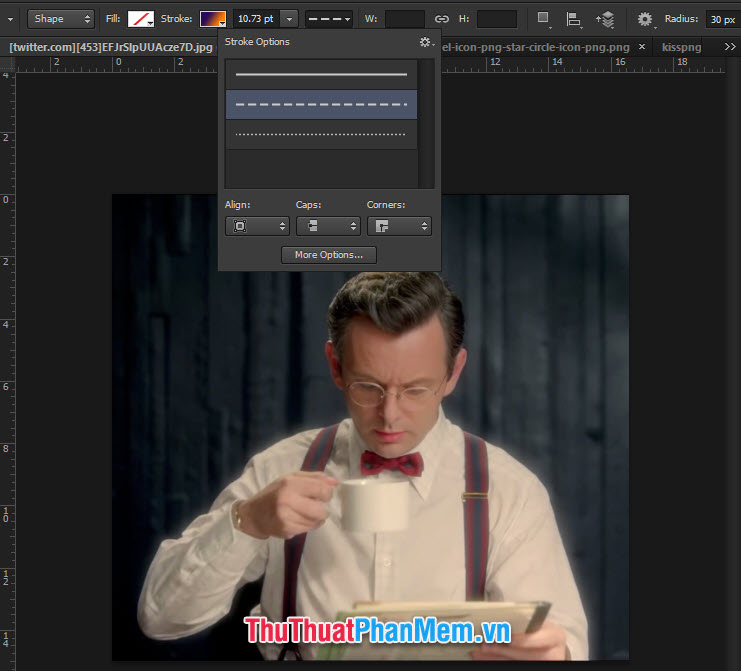Close the star-circle-icon-png.png tab
This screenshot has height=671, width=741.
click(642, 47)
